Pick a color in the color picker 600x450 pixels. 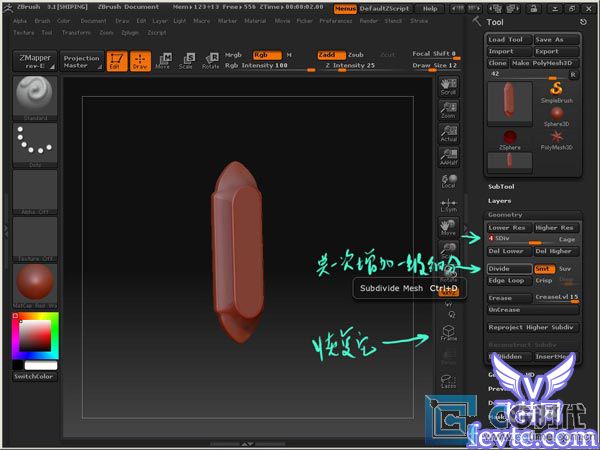point(35,336)
